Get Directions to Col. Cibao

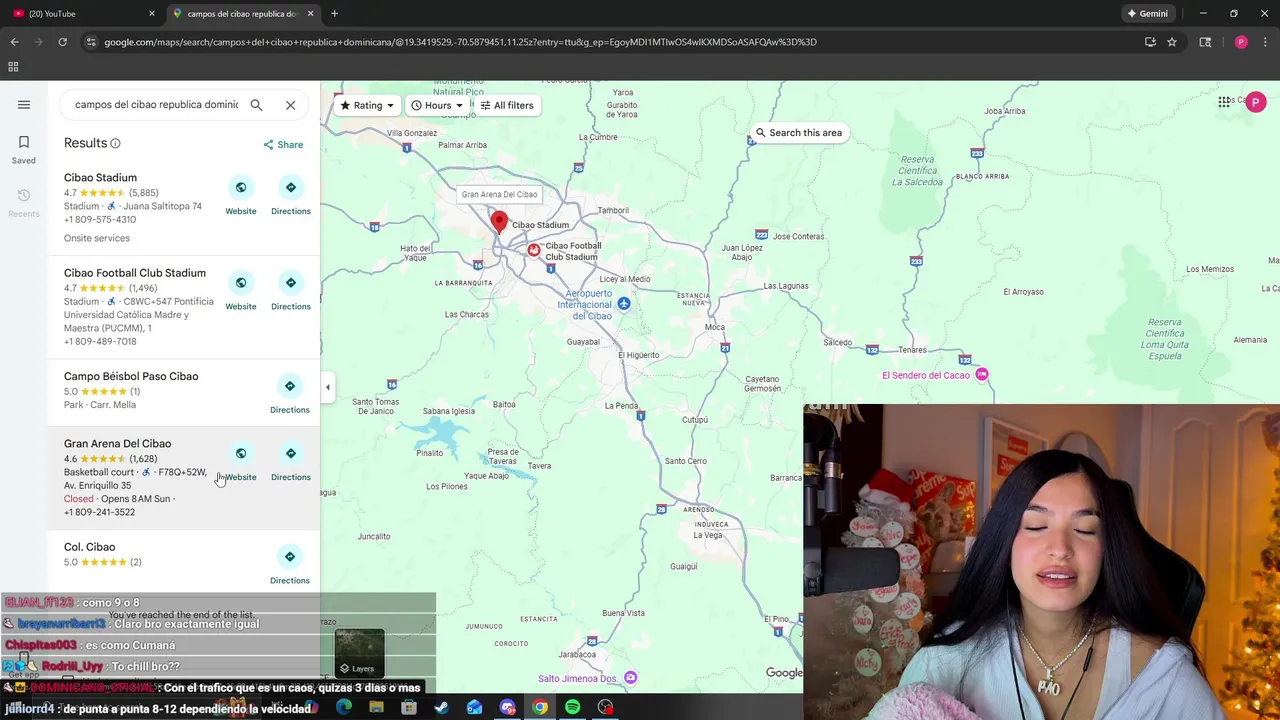point(290,566)
